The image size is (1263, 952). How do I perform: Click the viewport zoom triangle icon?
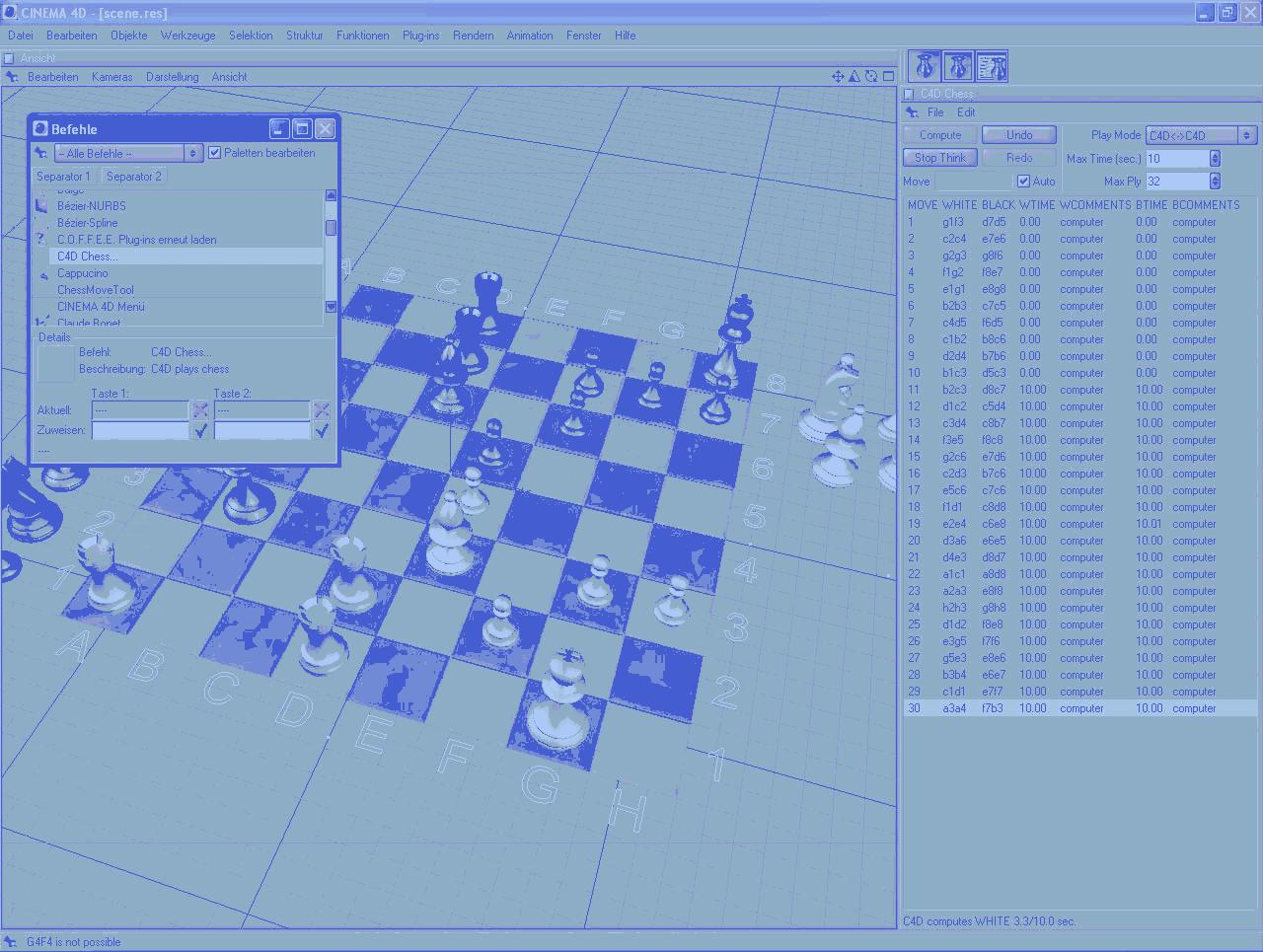[854, 76]
